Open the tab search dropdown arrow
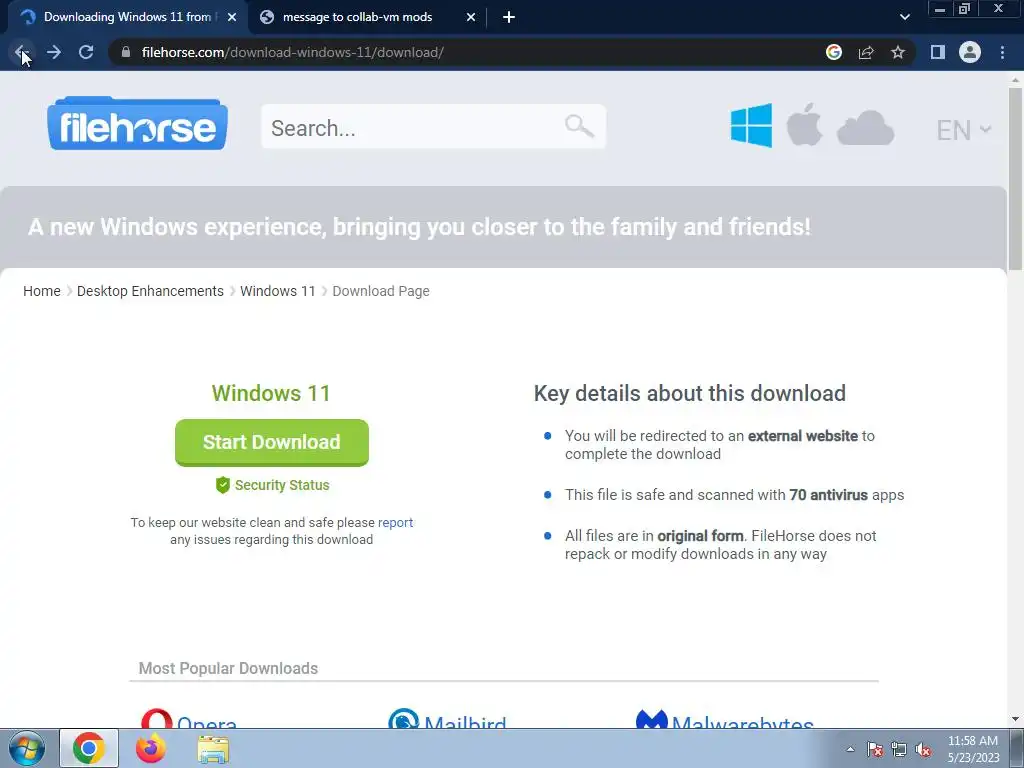 pyautogui.click(x=904, y=17)
